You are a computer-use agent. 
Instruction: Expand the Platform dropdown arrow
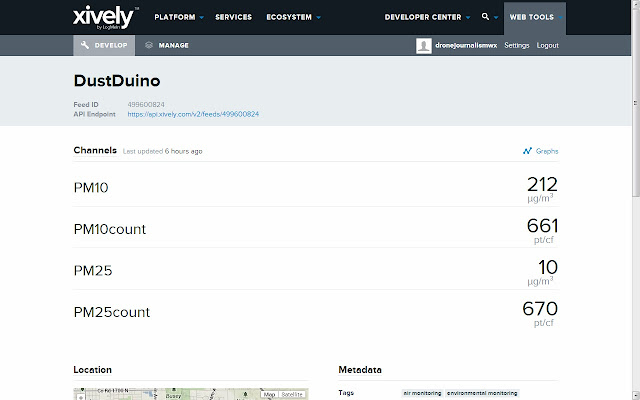[x=201, y=18]
